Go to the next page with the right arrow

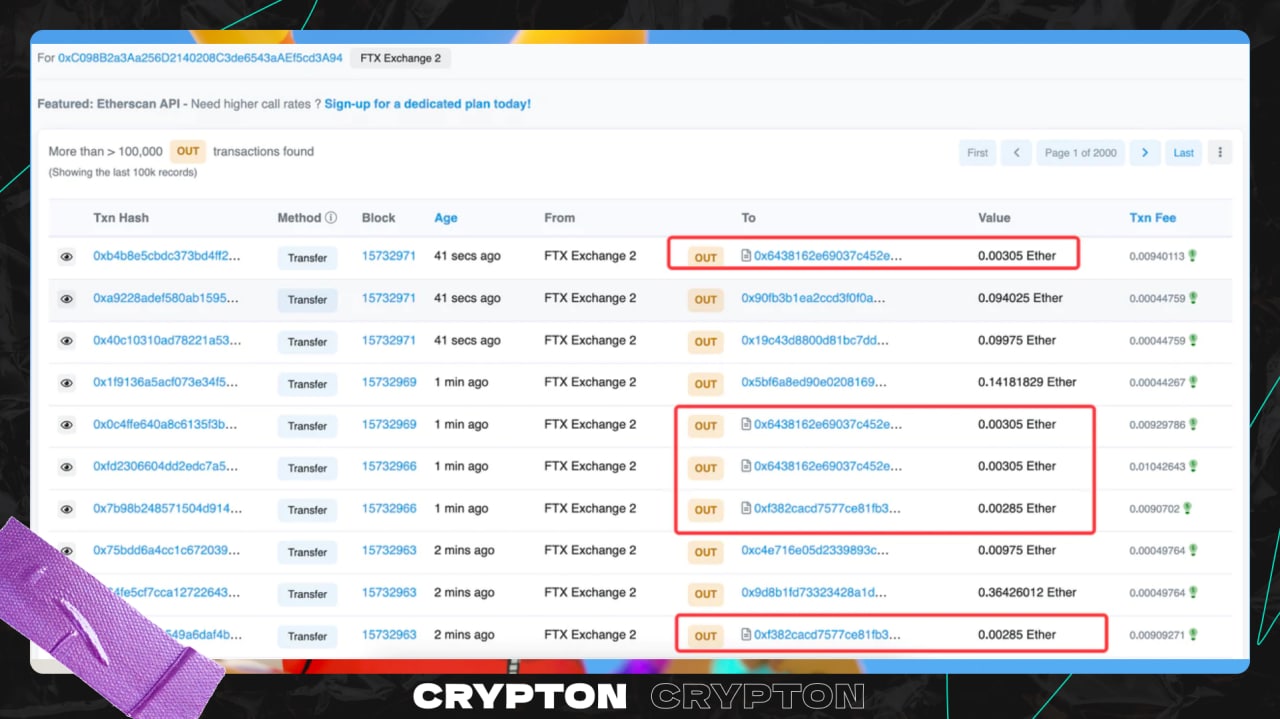click(1145, 153)
